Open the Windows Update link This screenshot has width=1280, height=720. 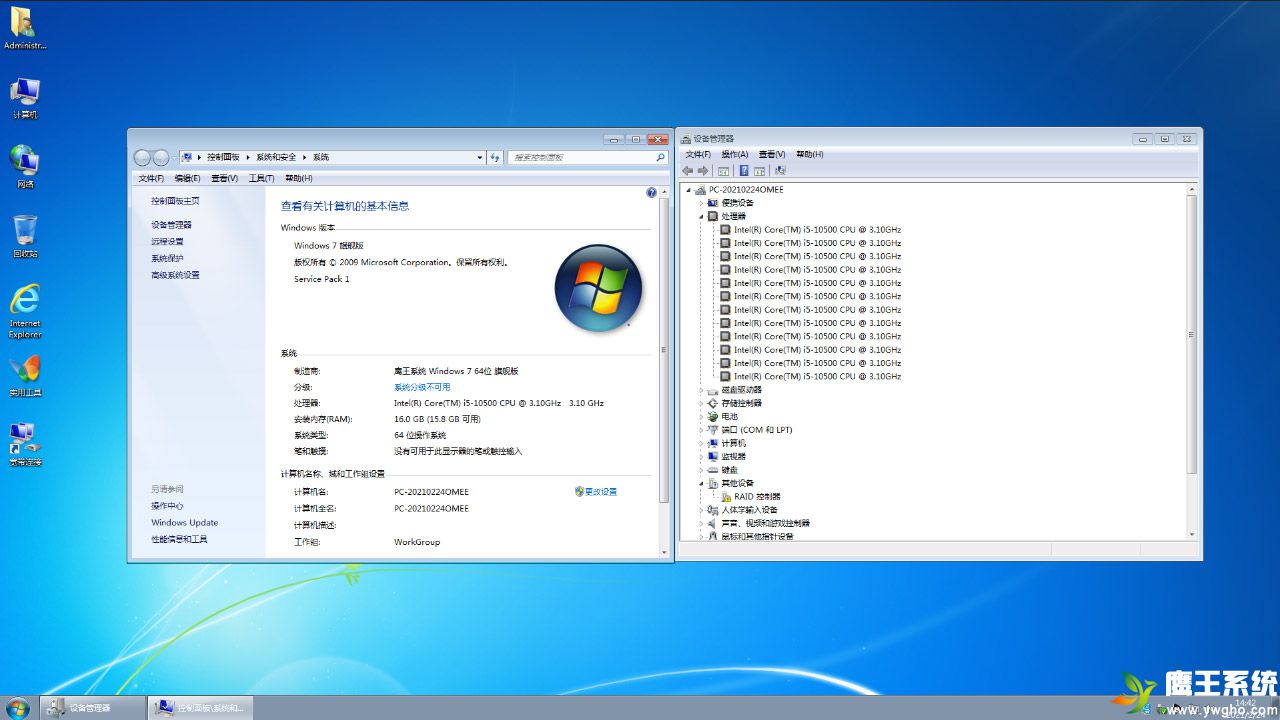point(185,522)
